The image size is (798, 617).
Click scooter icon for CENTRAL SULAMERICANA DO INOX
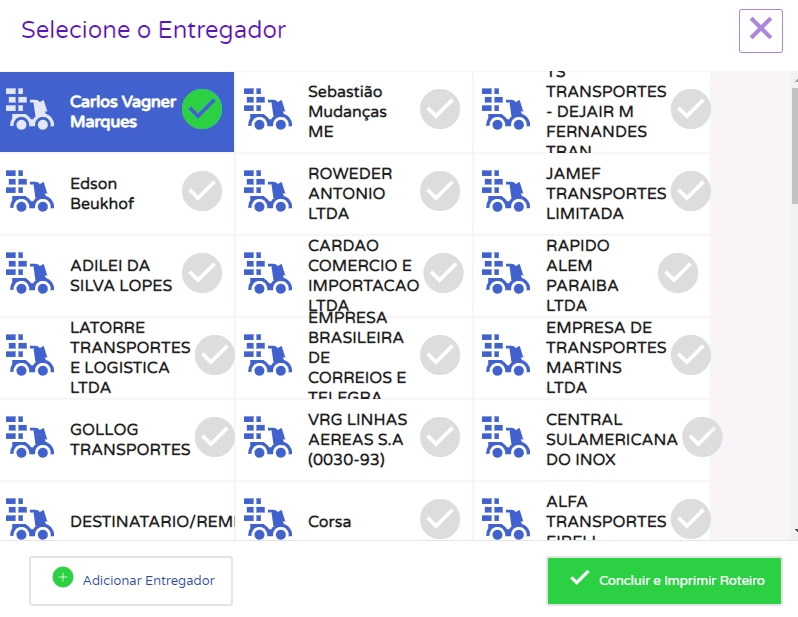[x=506, y=437]
